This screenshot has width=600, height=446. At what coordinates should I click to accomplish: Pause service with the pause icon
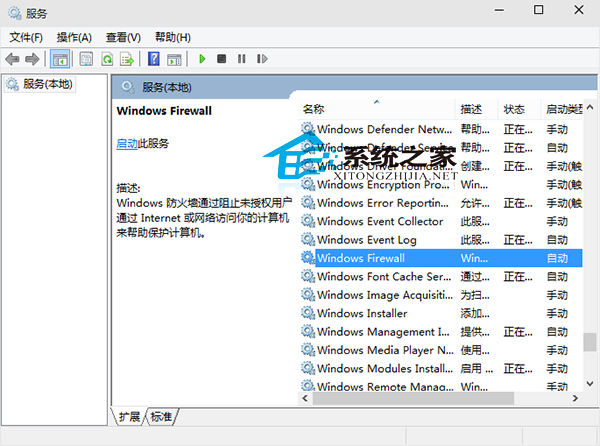pos(241,59)
